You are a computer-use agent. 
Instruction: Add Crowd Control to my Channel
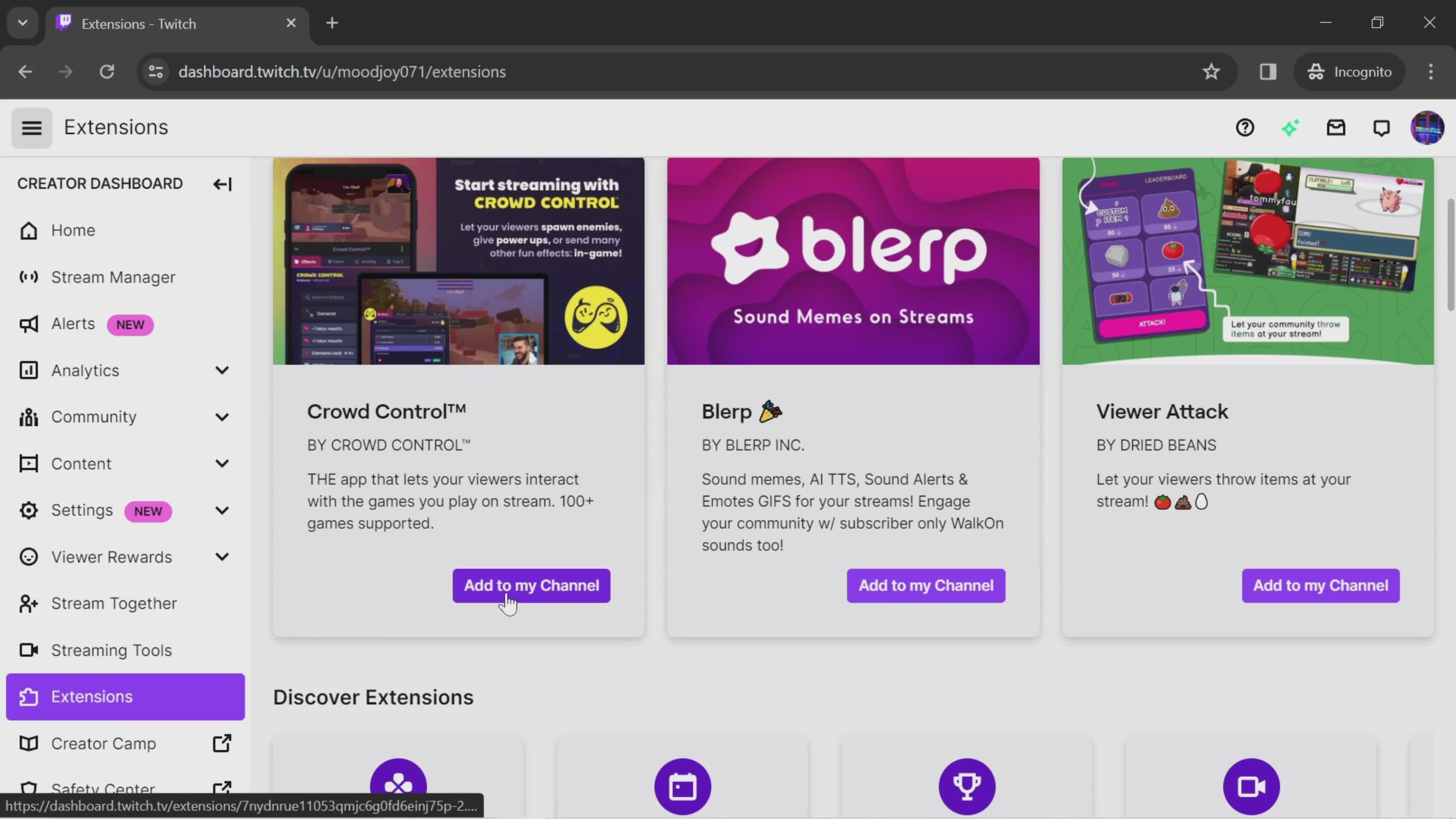click(x=530, y=586)
